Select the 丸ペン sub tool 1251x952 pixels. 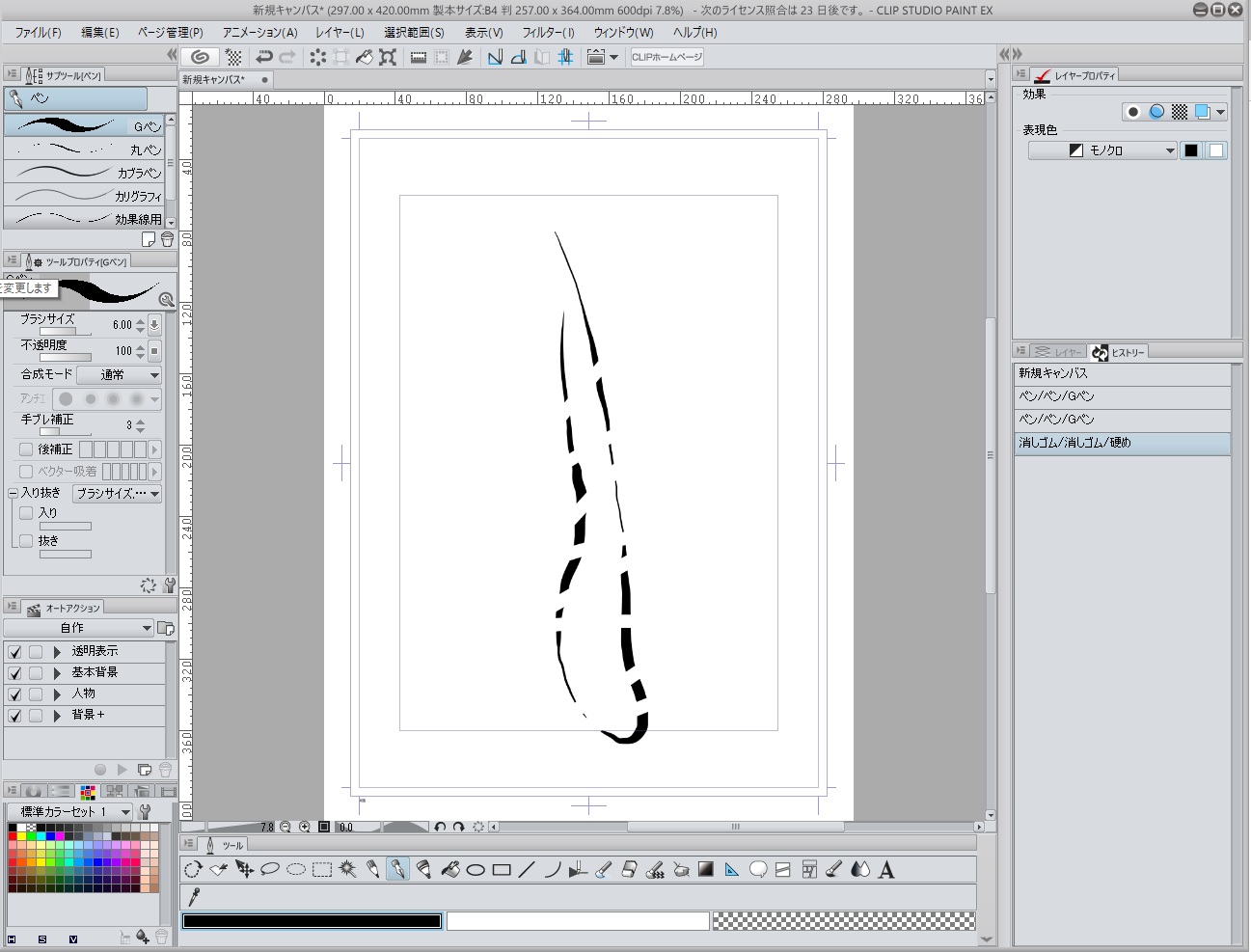coord(85,150)
